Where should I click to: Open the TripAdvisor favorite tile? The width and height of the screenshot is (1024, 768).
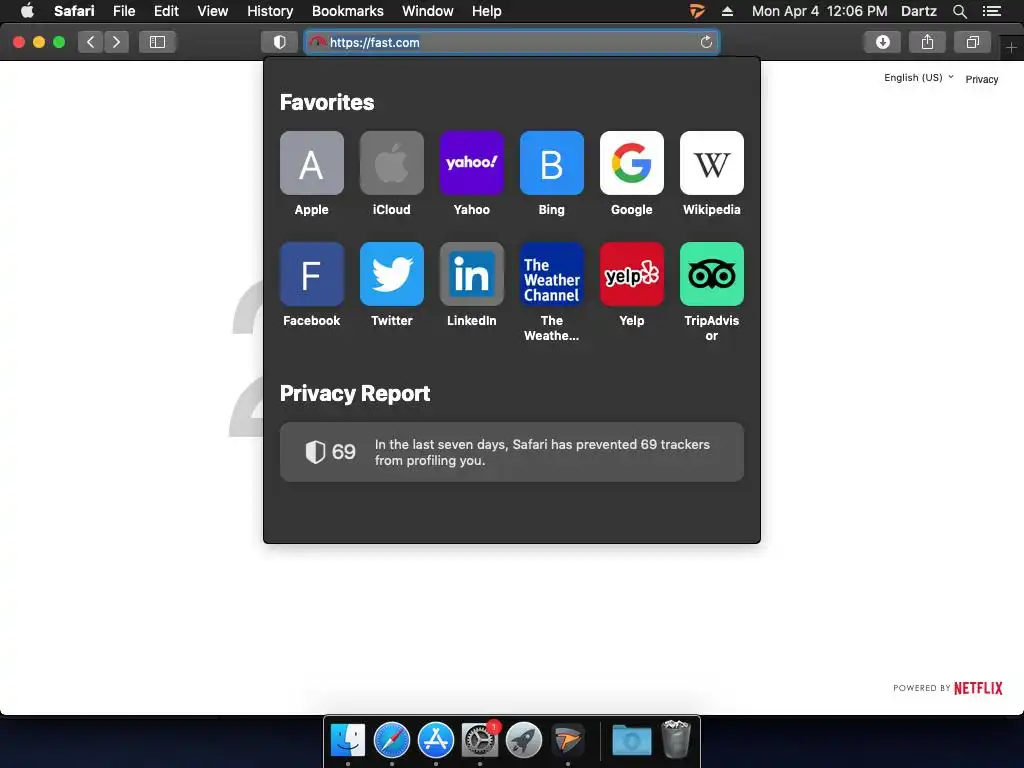tap(712, 274)
